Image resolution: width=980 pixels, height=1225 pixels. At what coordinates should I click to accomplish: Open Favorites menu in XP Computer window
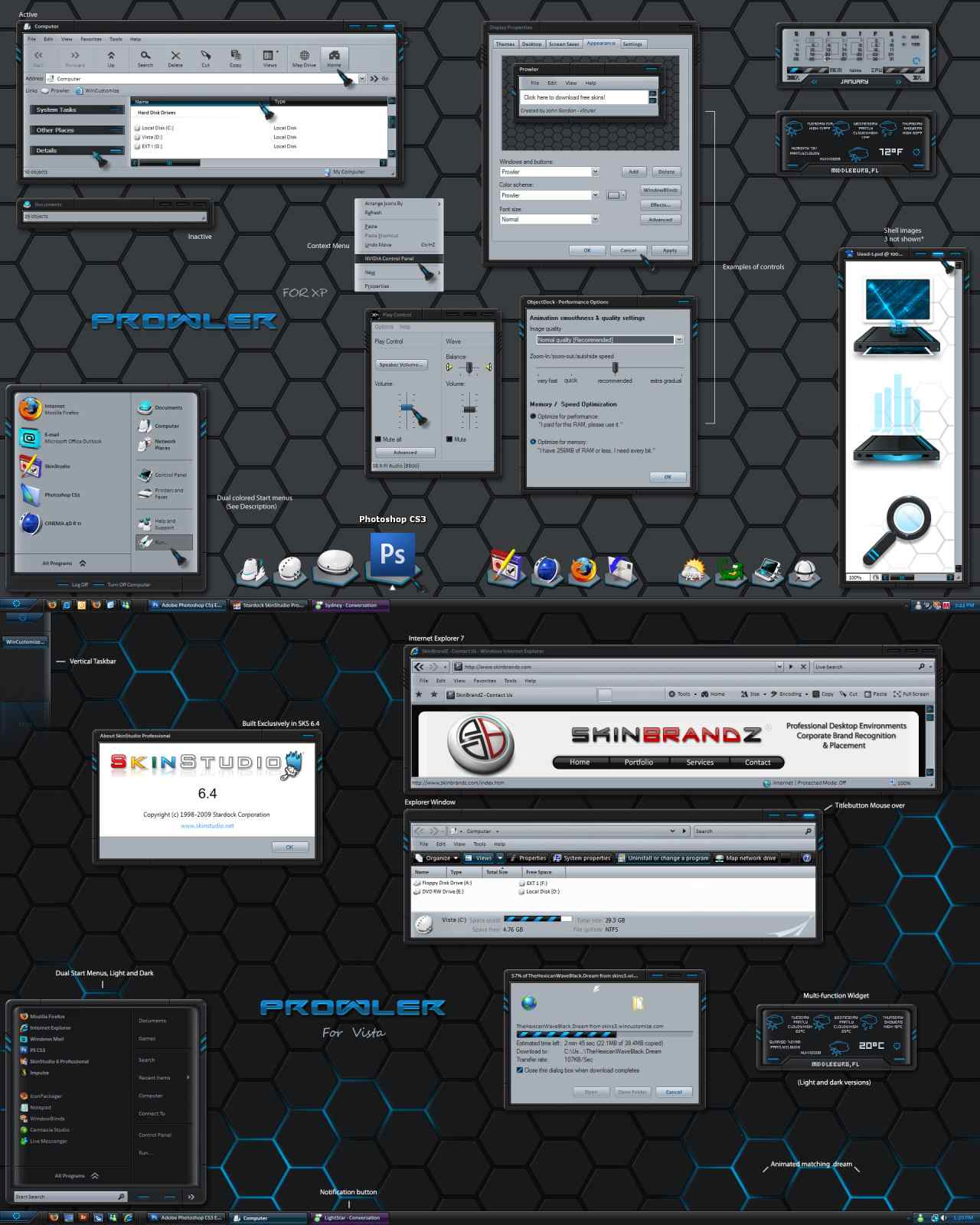(x=91, y=39)
